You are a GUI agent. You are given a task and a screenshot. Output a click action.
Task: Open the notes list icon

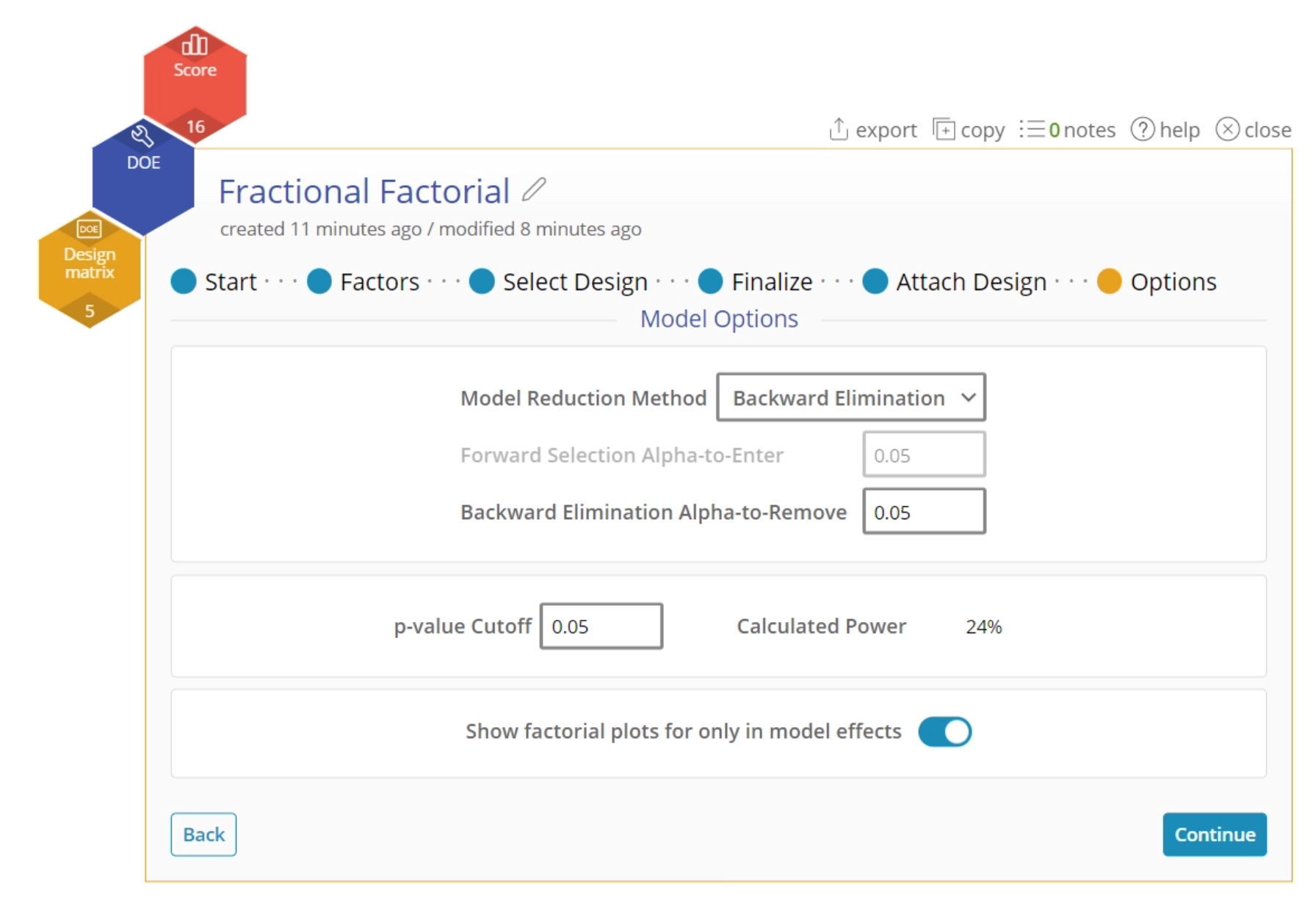coord(1032,129)
